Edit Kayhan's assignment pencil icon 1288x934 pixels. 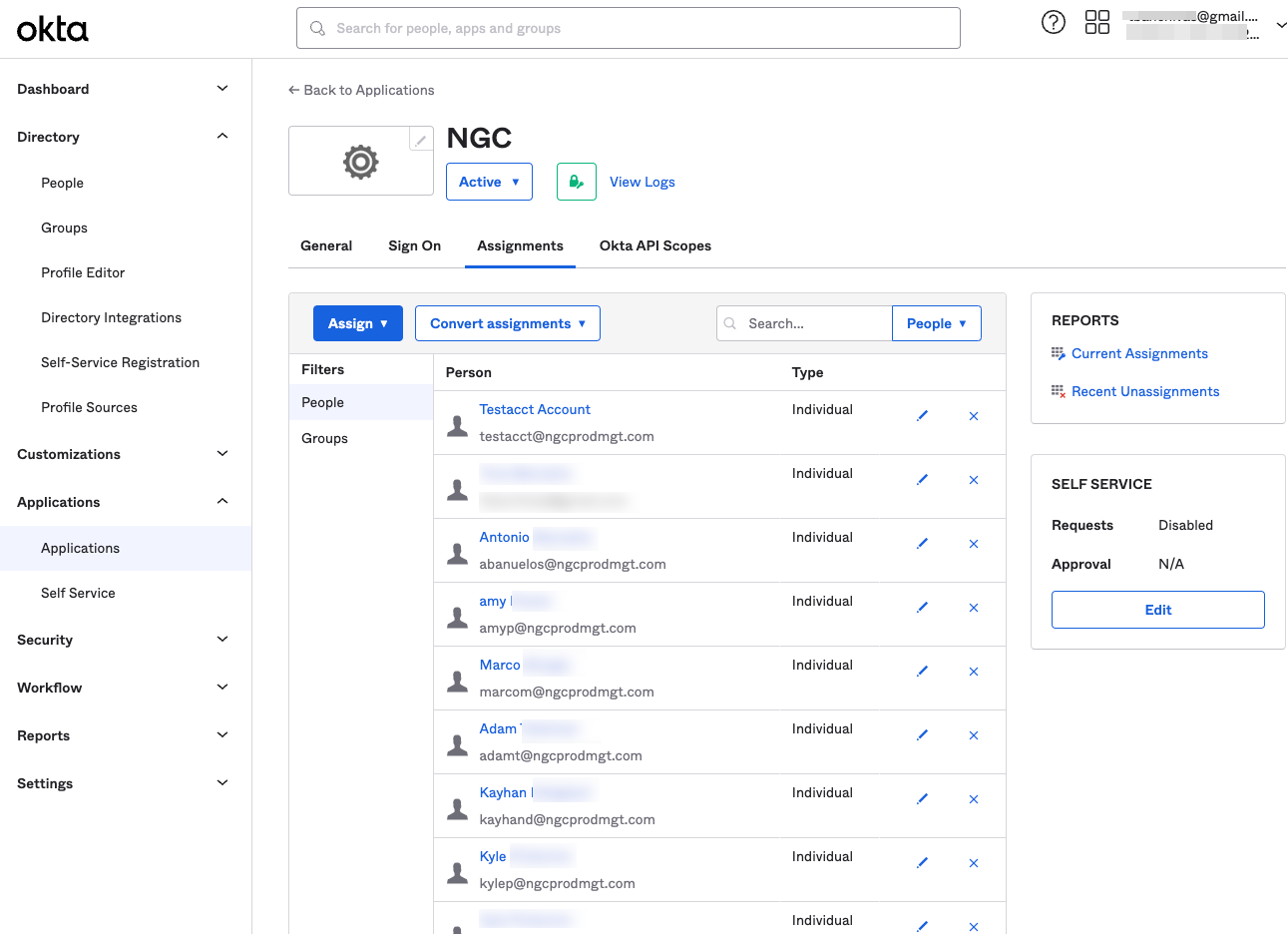[x=922, y=799]
